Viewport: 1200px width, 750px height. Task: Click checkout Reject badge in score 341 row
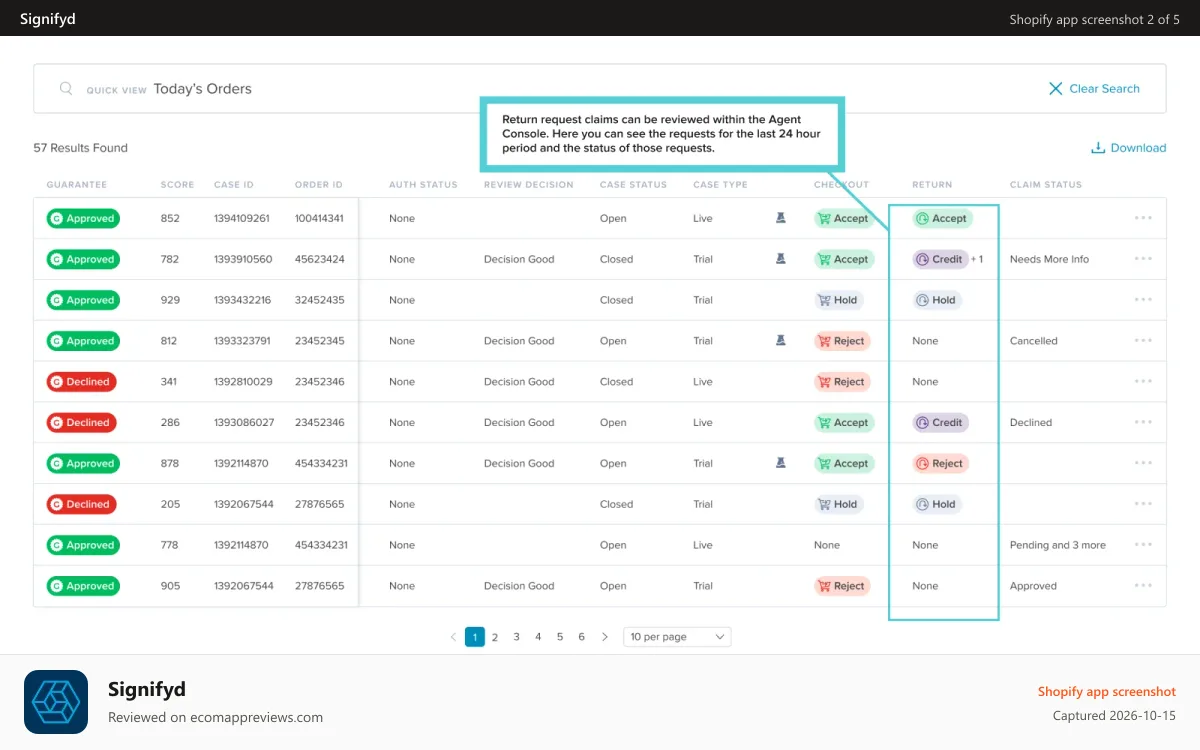(x=842, y=382)
